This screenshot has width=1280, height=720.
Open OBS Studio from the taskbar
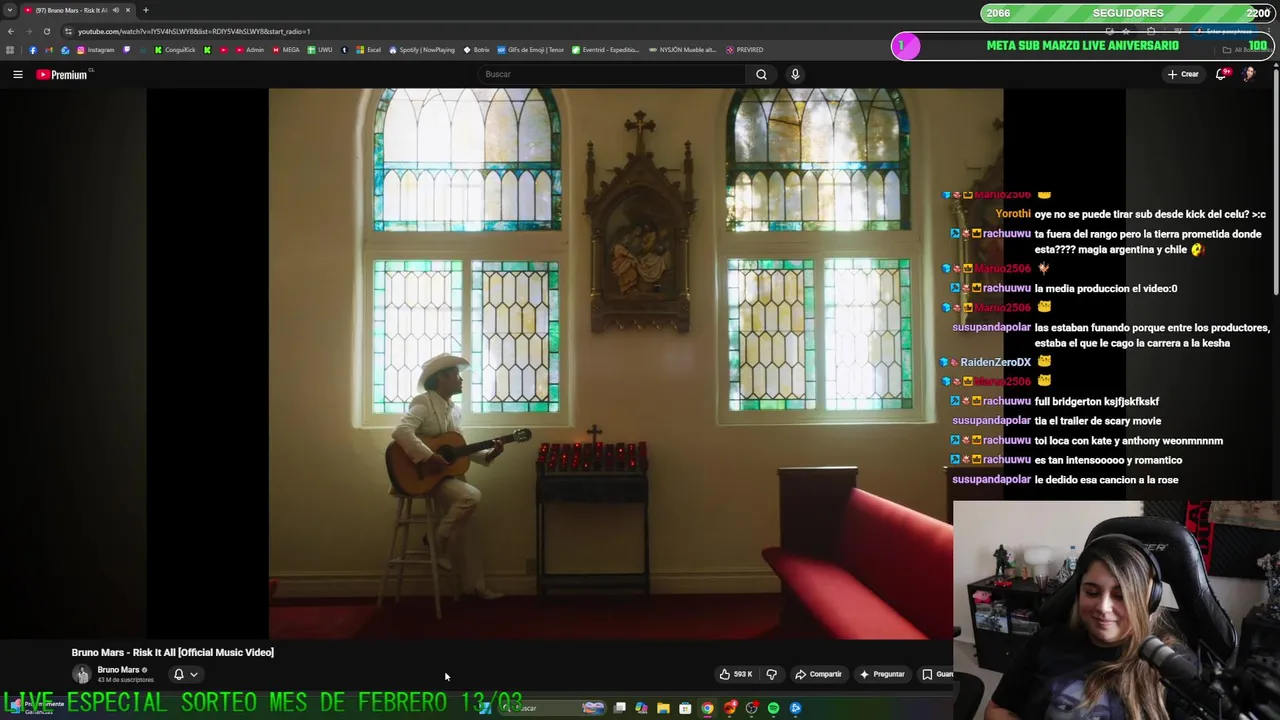[x=751, y=708]
